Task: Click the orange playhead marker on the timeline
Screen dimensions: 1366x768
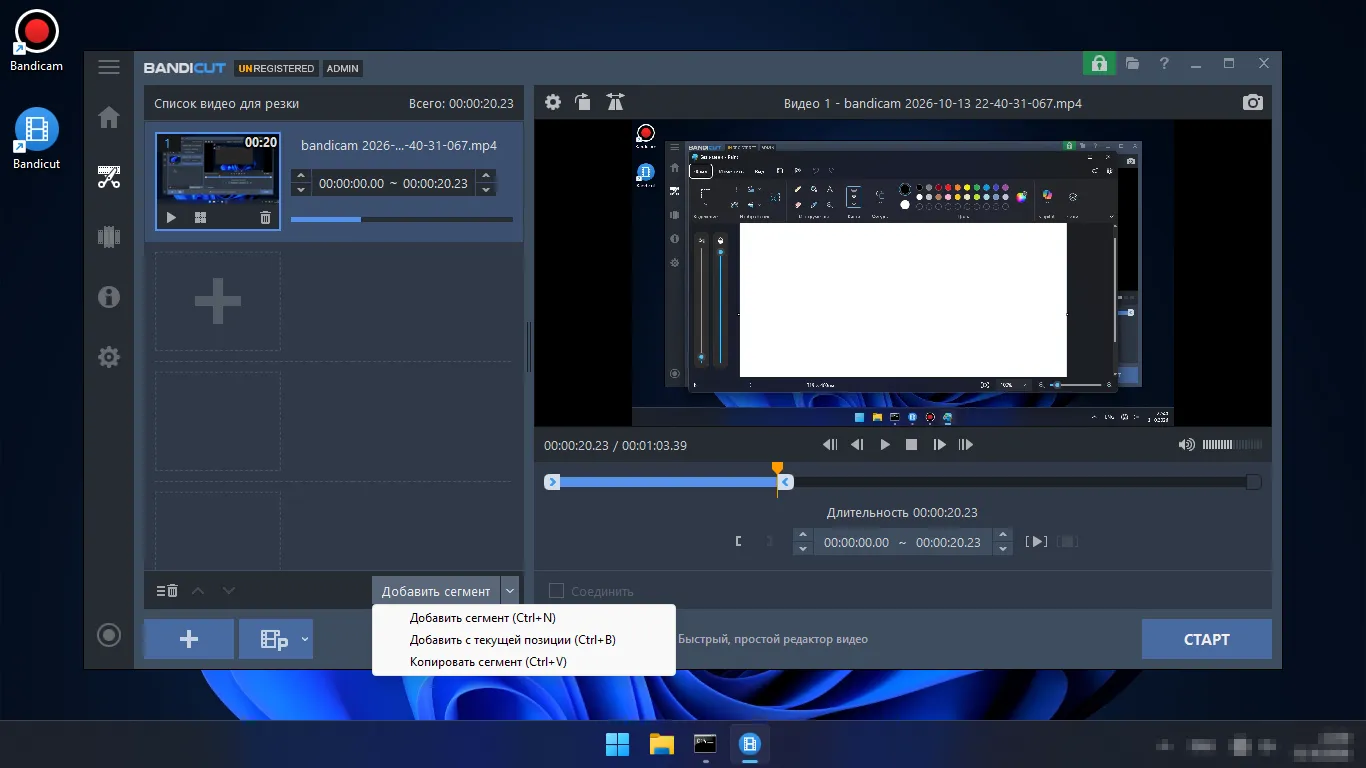Action: tap(777, 468)
